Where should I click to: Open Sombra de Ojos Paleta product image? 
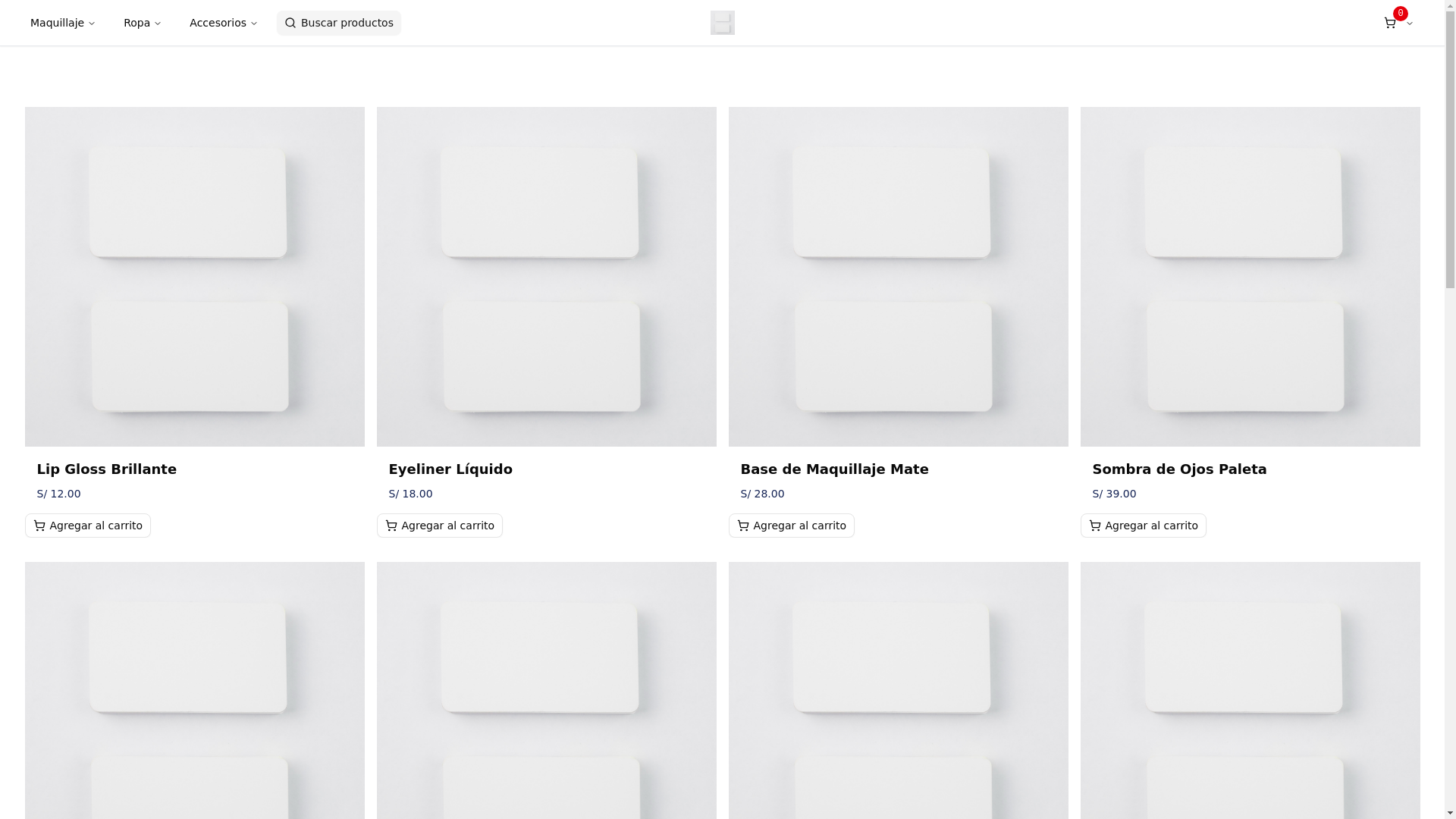pyautogui.click(x=1250, y=277)
